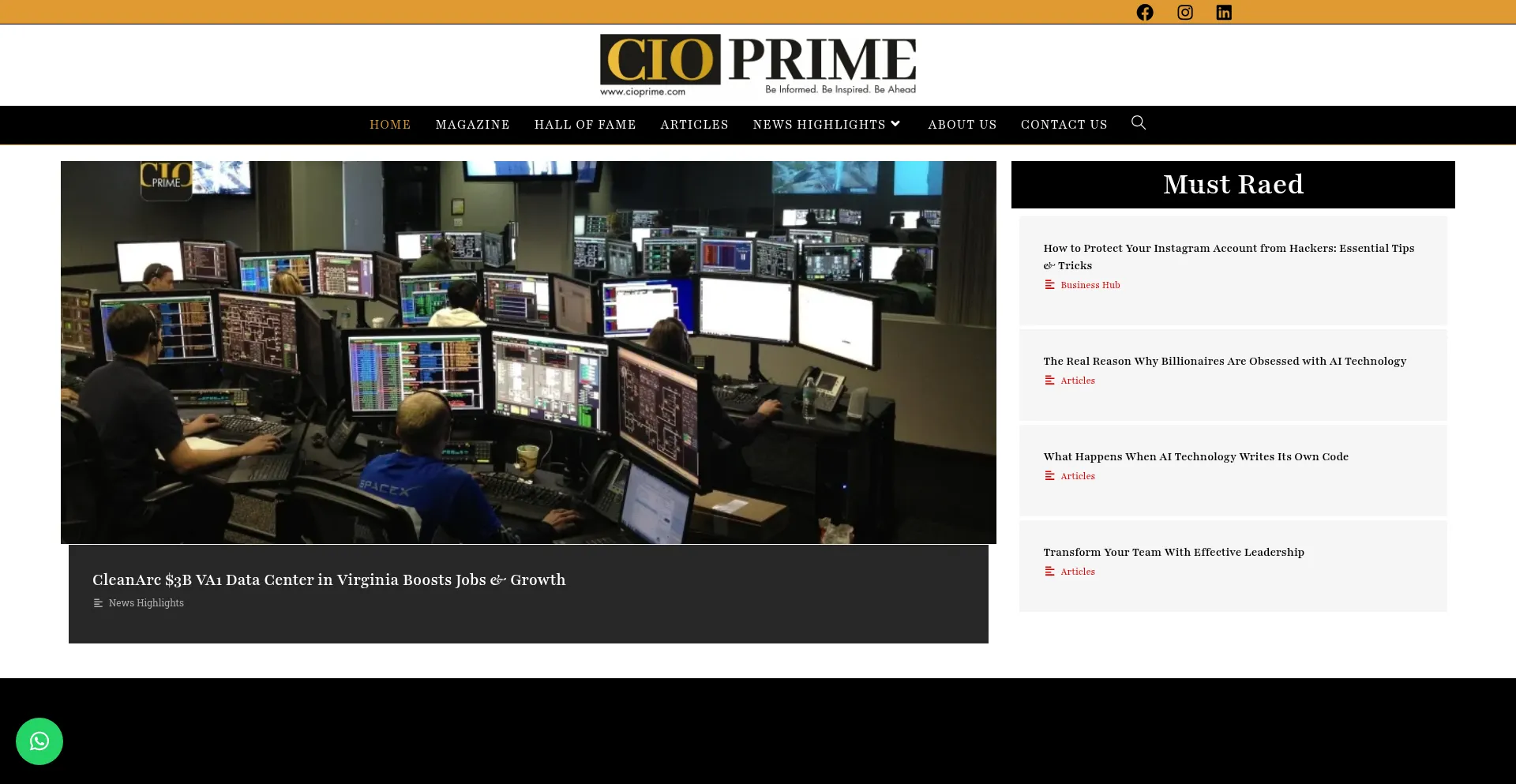
Task: Open the CleanArc $3B Data Center headline
Action: point(328,580)
